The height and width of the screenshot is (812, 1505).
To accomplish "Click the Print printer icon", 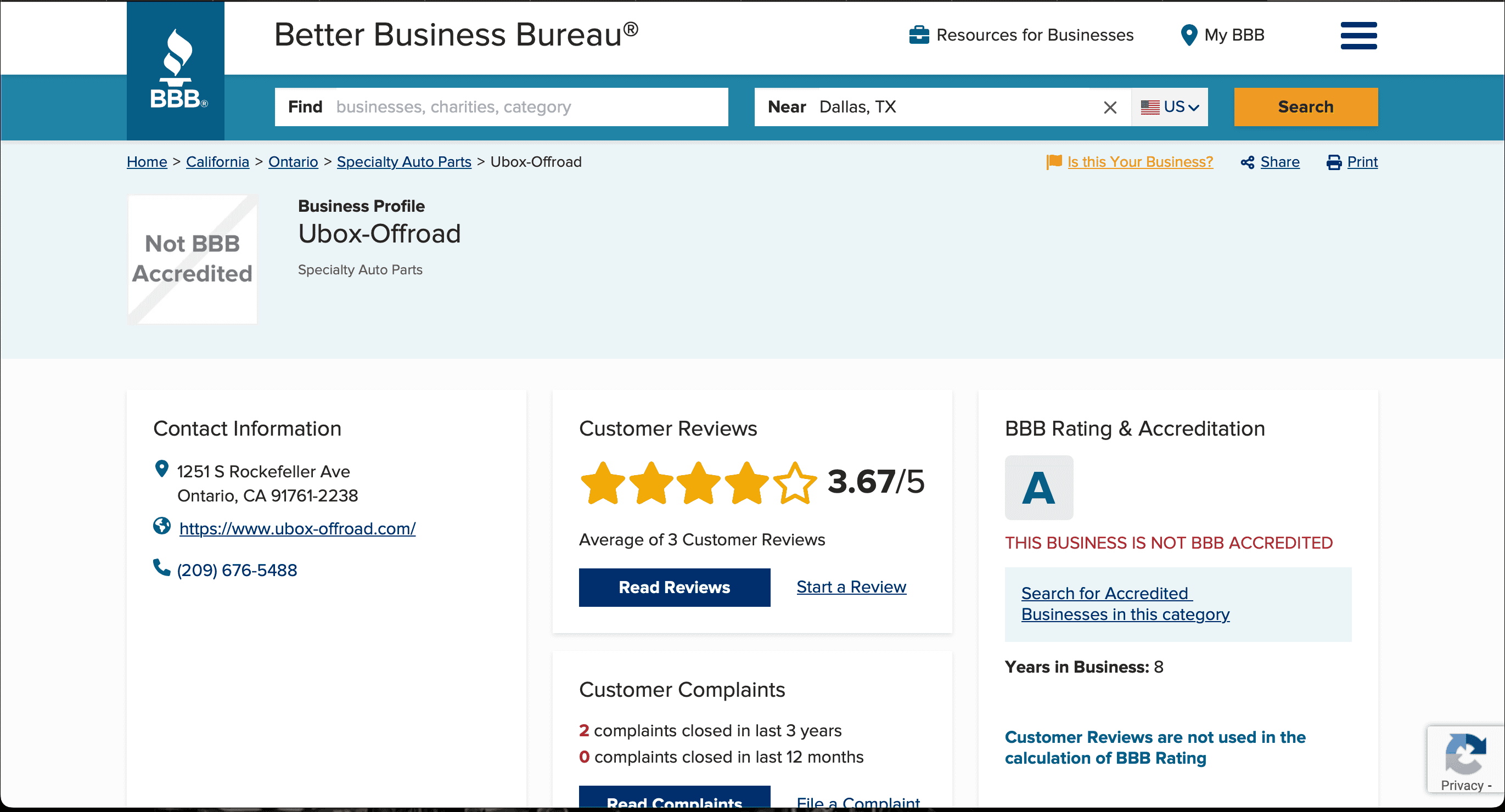I will (1334, 162).
